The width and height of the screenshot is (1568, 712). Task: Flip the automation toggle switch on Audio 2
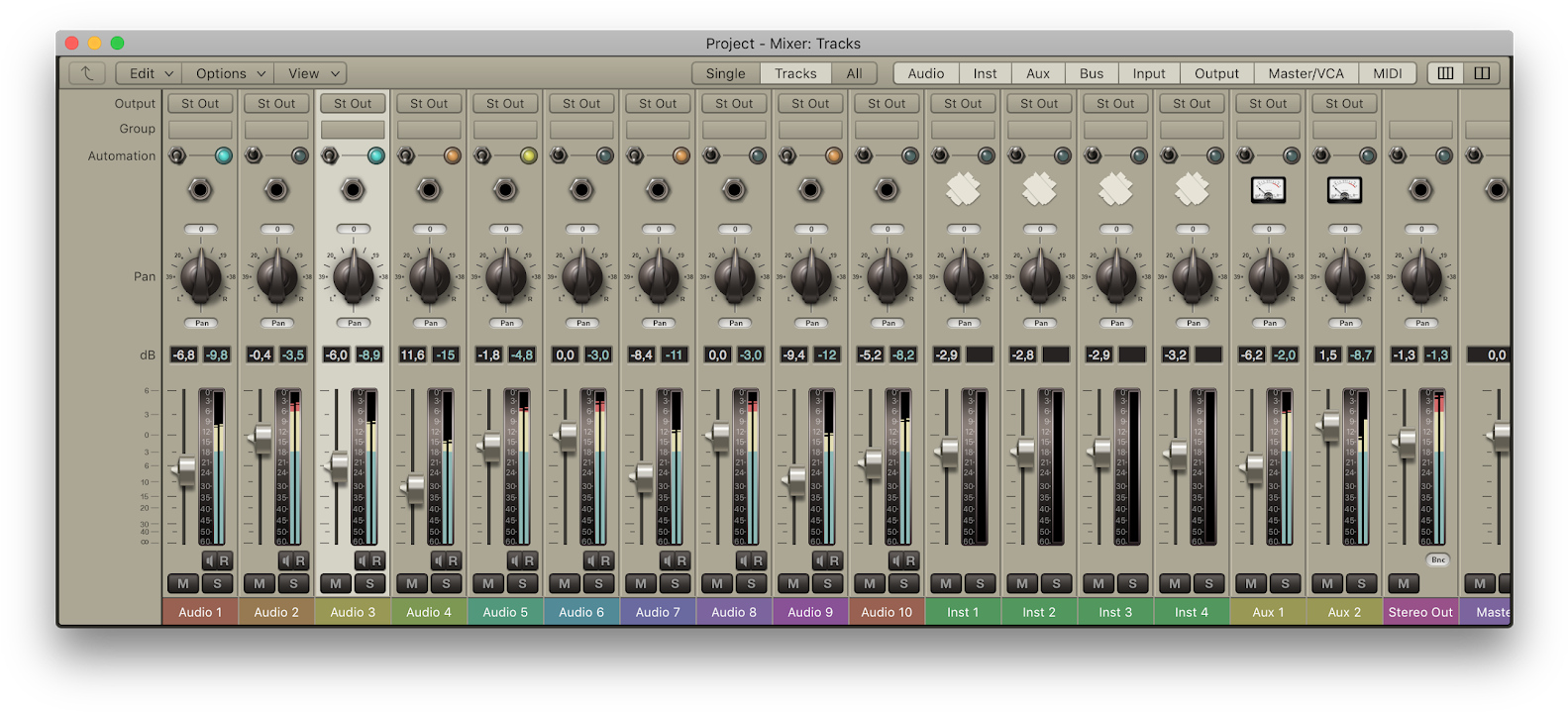[254, 155]
